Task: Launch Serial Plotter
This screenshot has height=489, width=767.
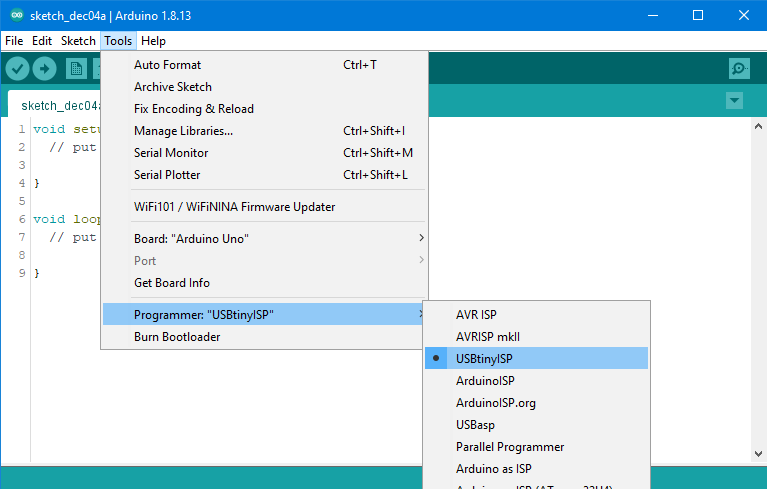Action: [264, 175]
